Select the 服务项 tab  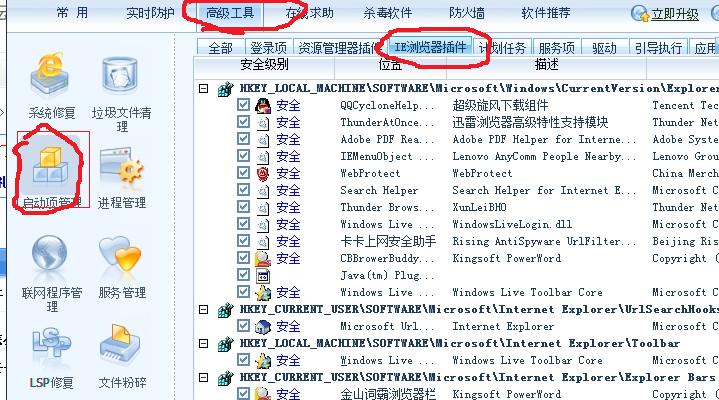tap(556, 48)
